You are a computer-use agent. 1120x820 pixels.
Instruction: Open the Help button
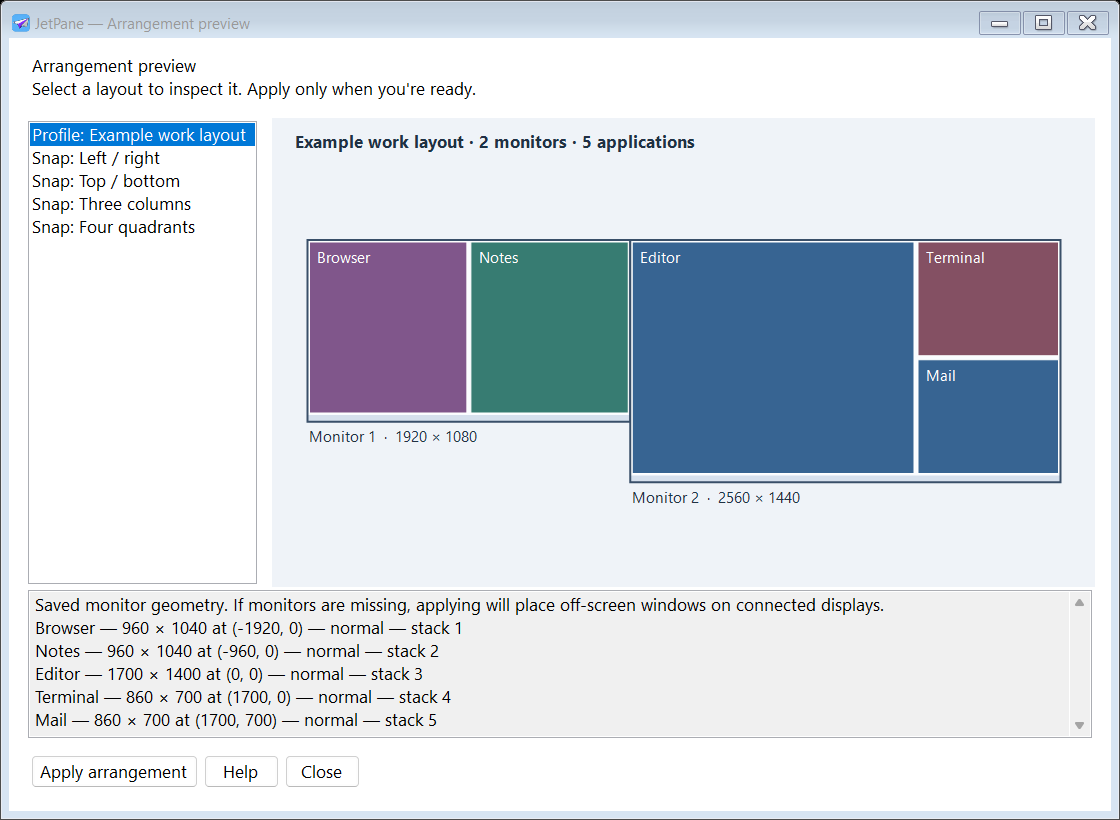click(241, 771)
